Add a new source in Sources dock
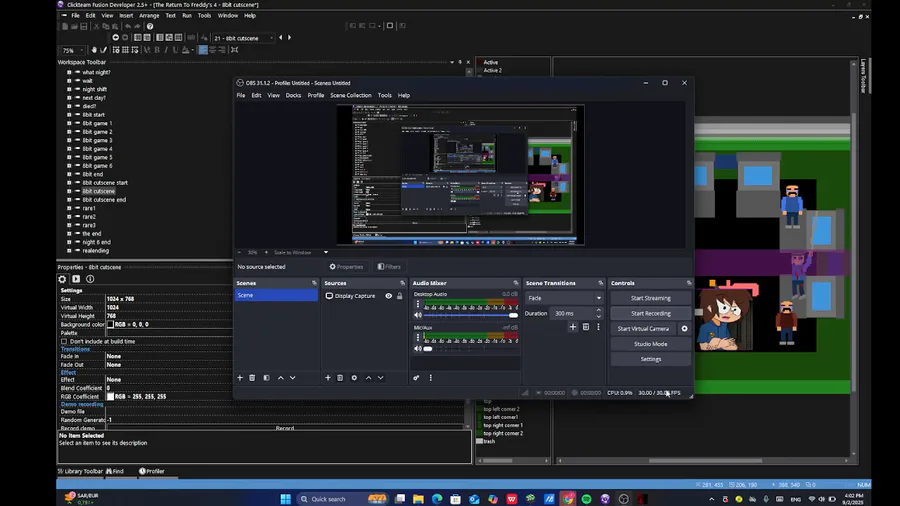 (x=328, y=377)
